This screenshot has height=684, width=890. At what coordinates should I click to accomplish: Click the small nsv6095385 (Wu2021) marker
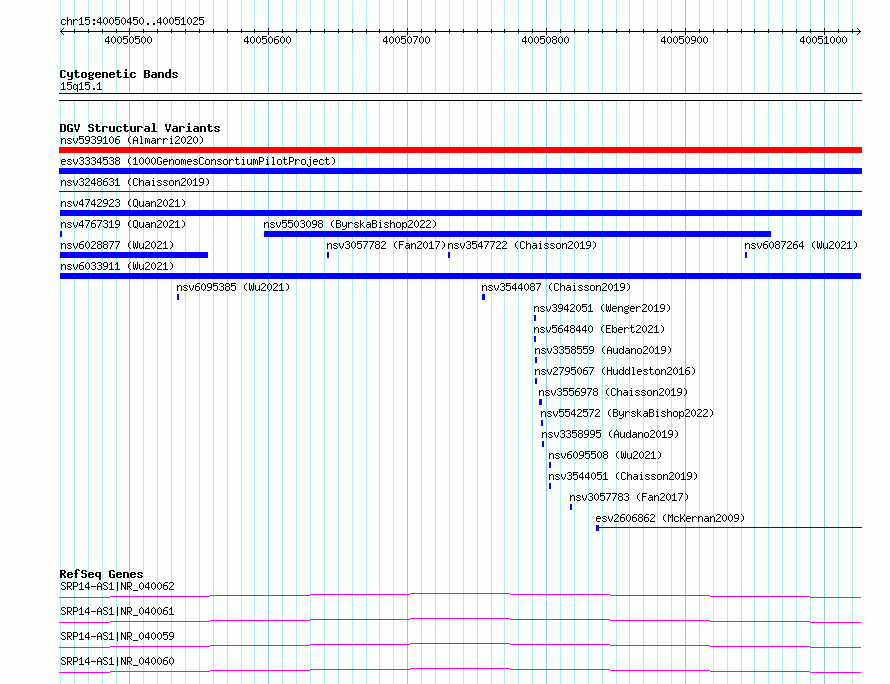click(x=178, y=297)
